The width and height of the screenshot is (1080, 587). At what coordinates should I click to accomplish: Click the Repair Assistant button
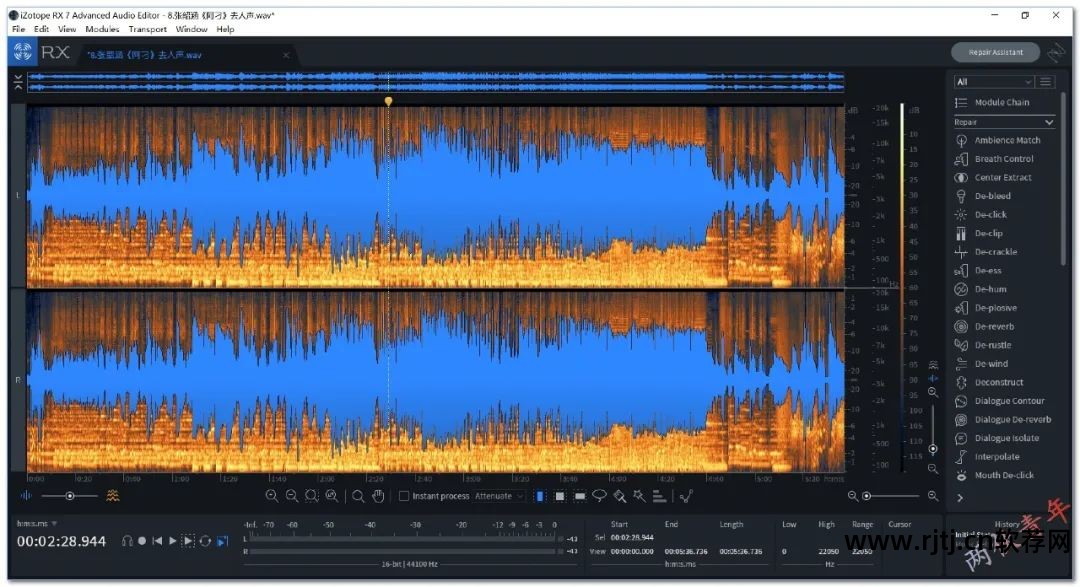coord(995,52)
